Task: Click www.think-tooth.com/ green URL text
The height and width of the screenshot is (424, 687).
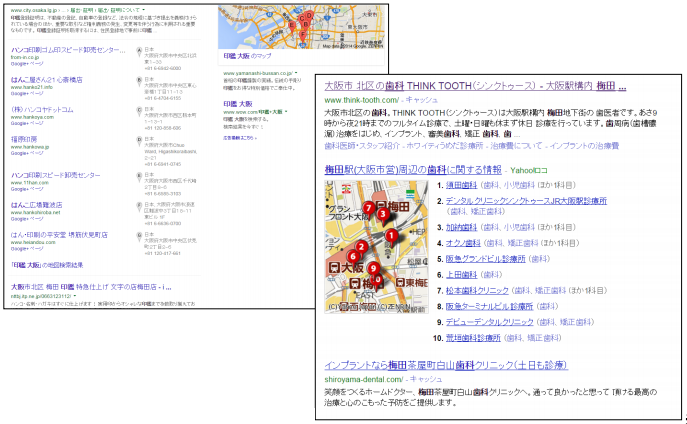Action: (362, 100)
